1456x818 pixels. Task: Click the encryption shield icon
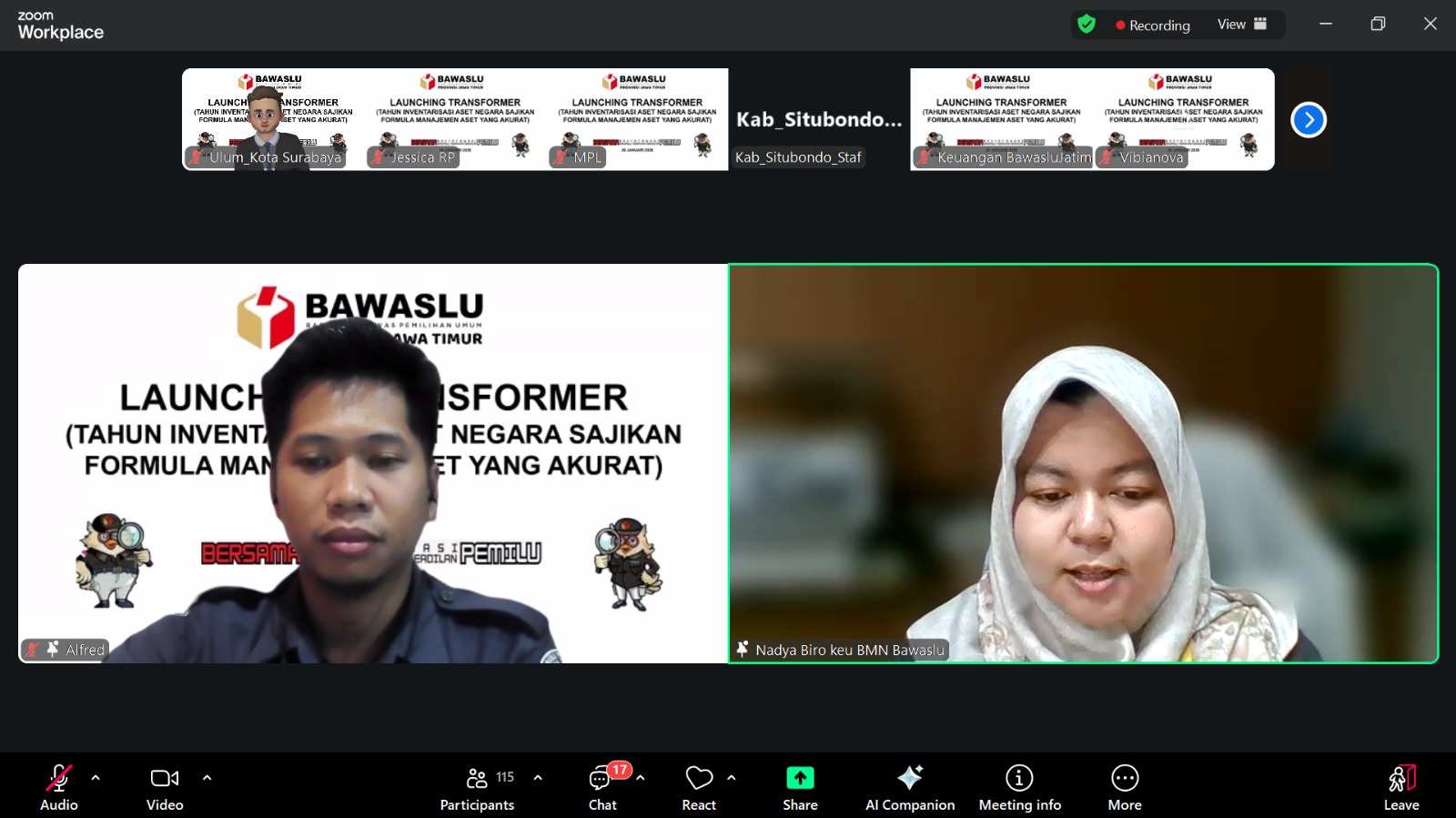click(1087, 25)
